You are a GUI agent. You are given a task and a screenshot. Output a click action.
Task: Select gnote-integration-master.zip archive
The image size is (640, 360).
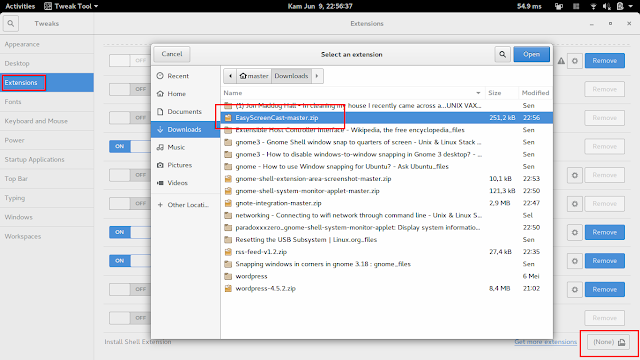[x=387, y=203]
